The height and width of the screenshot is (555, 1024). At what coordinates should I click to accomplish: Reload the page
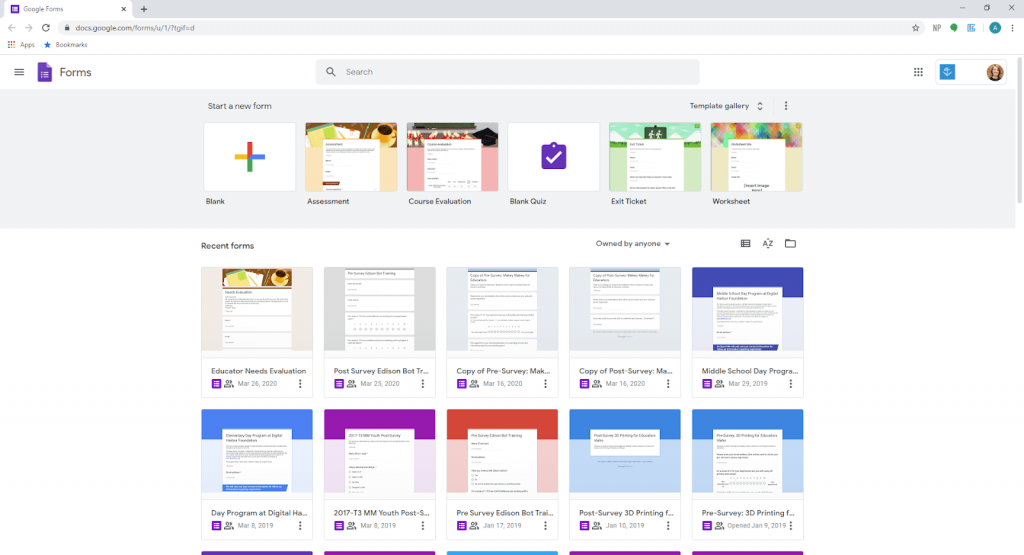(x=46, y=28)
